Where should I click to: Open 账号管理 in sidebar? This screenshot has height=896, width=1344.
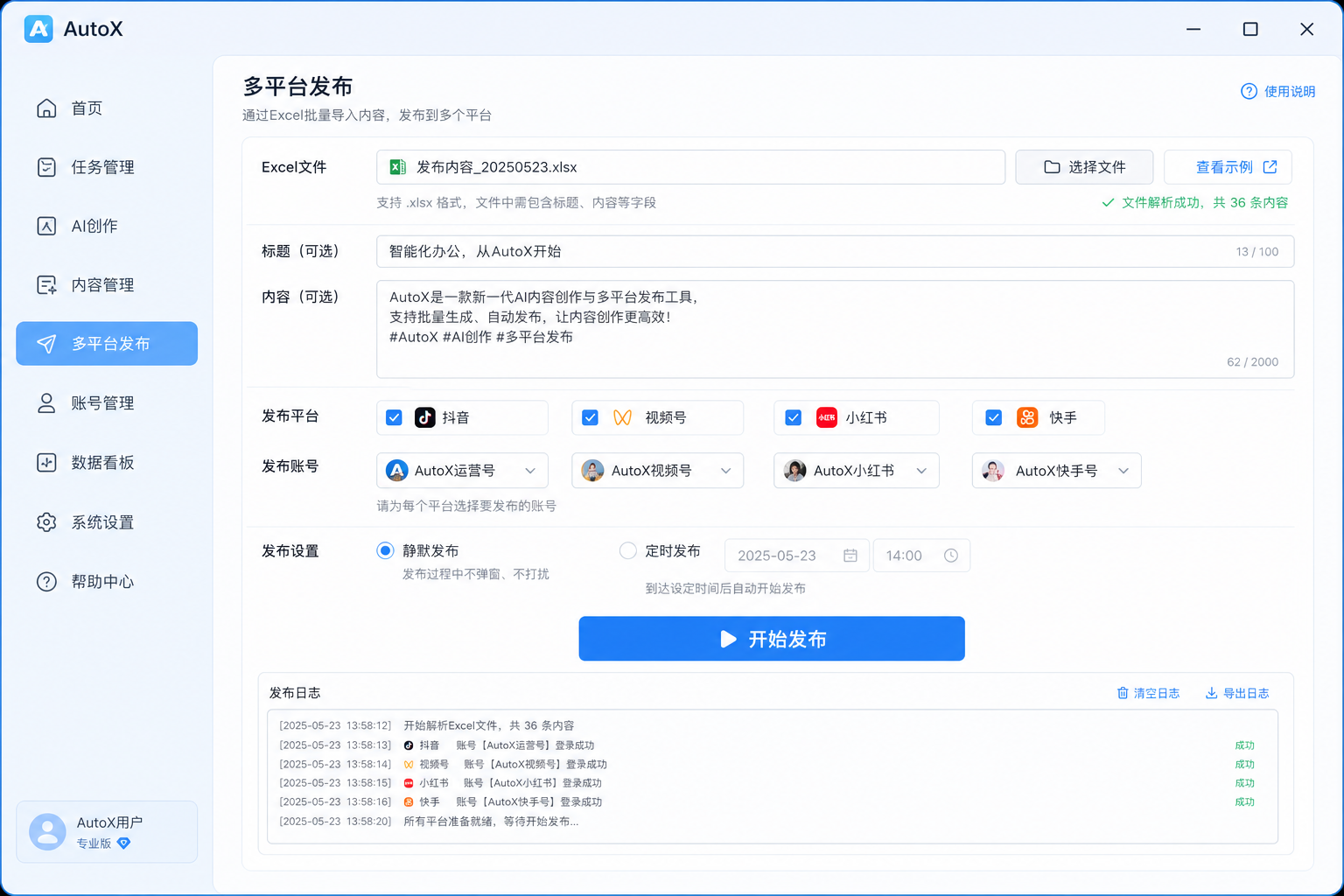107,403
